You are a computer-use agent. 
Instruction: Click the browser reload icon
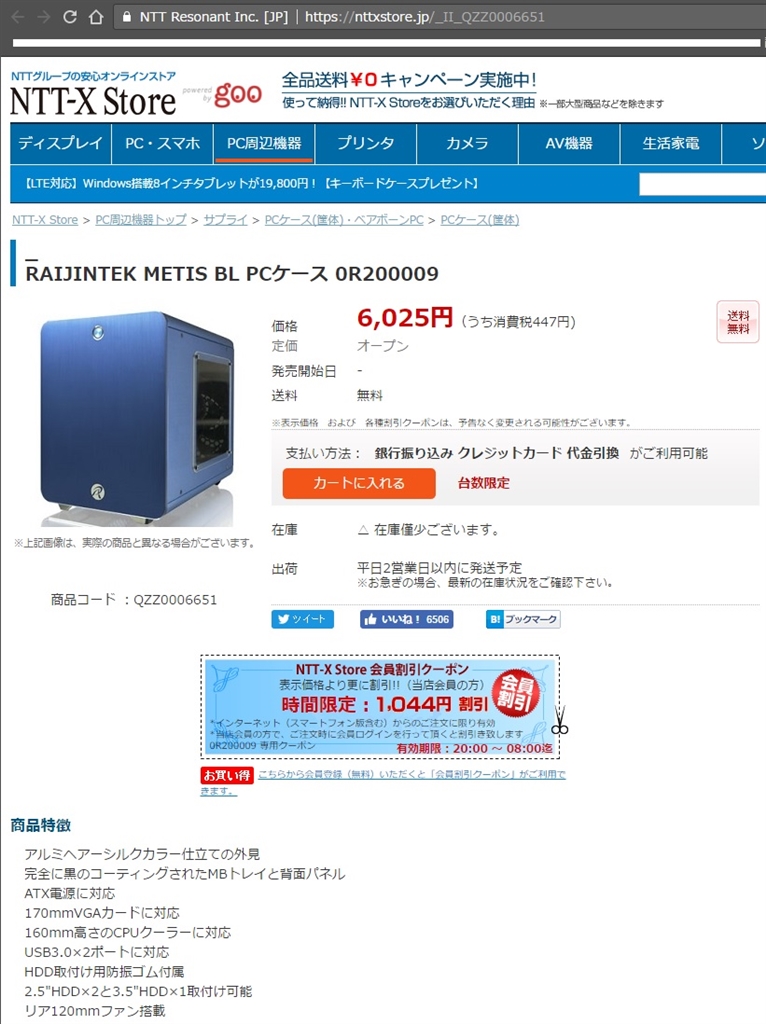tap(70, 17)
